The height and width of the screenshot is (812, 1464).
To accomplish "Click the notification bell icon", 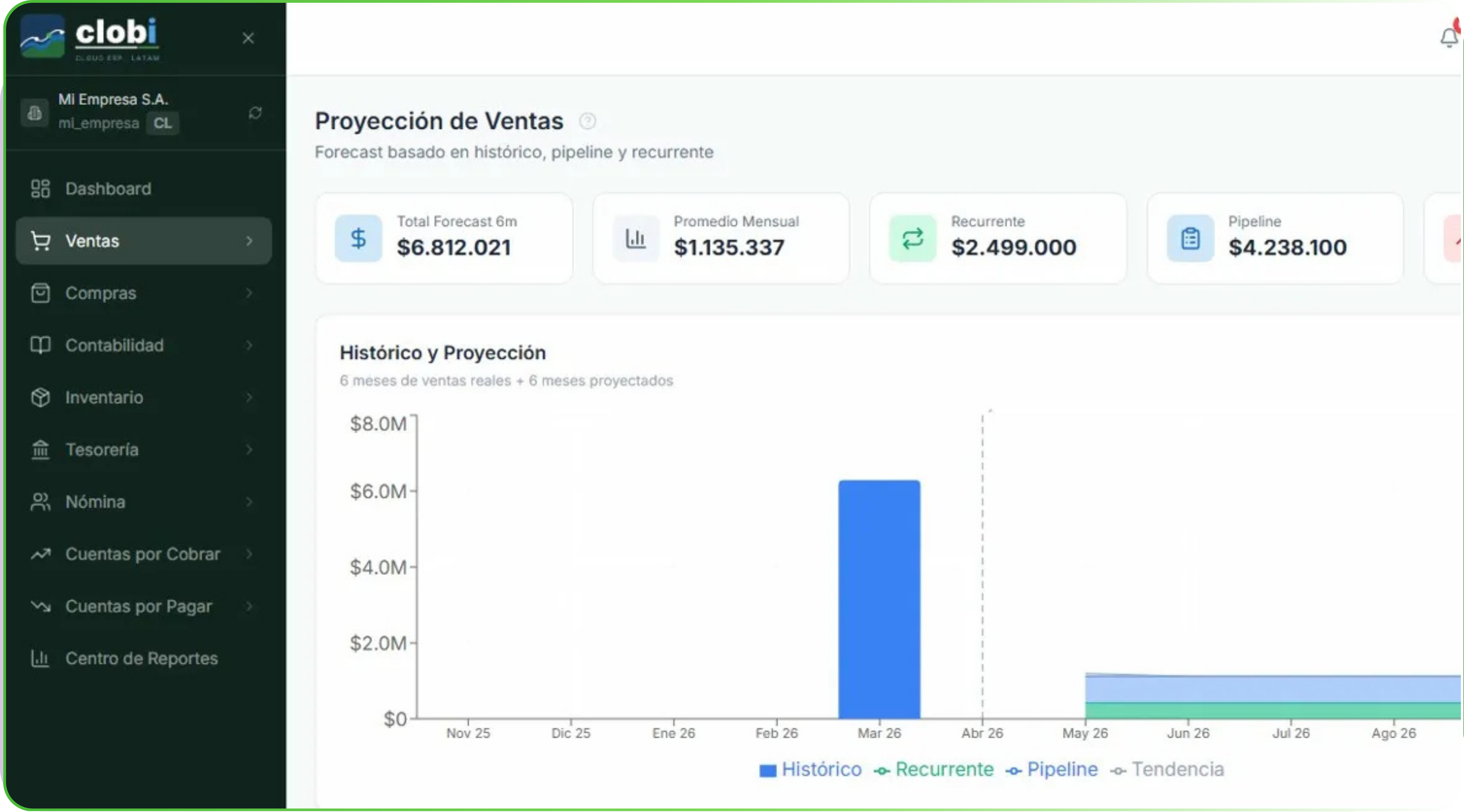I will coord(1449,38).
